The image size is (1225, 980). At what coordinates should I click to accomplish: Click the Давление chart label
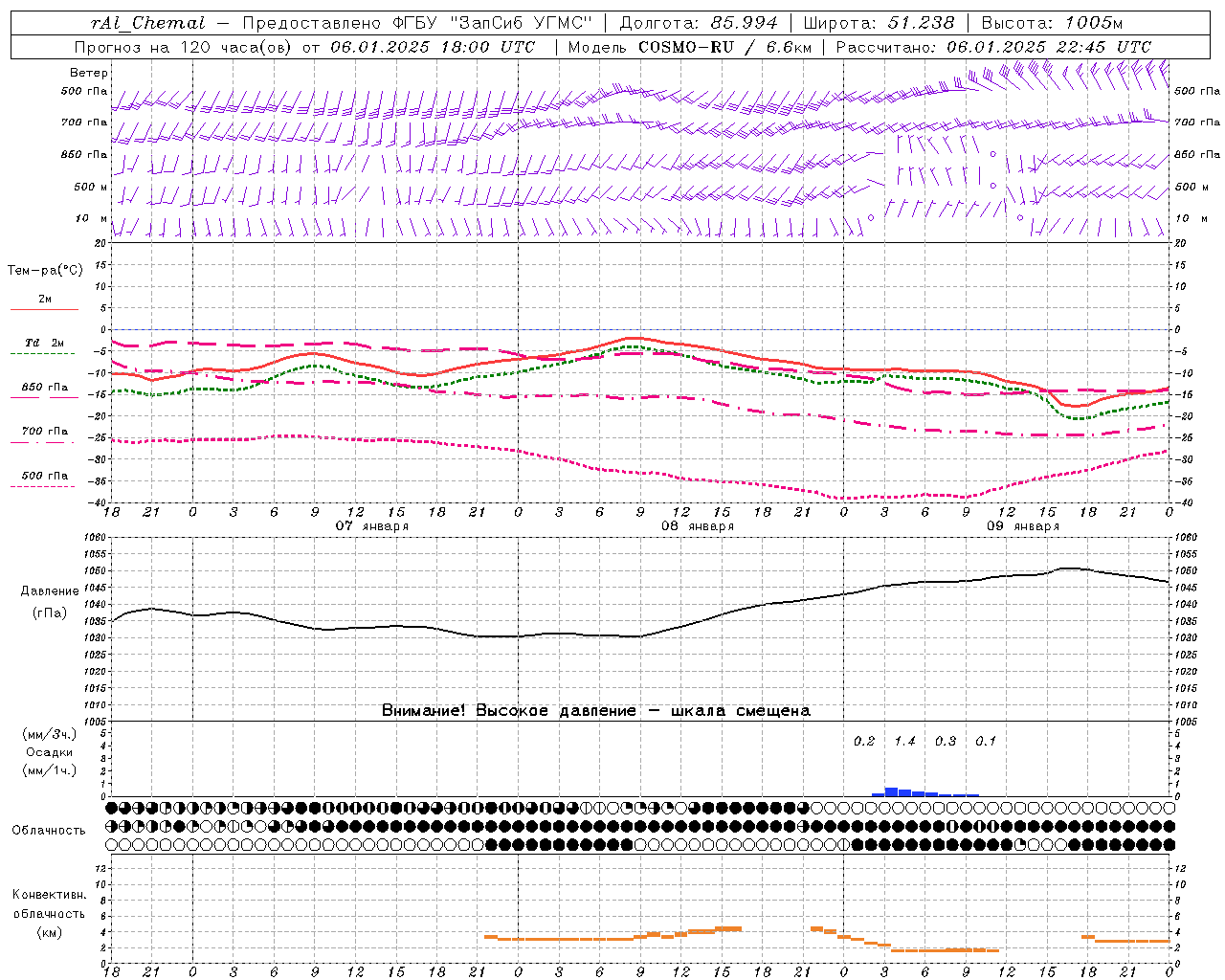click(x=50, y=591)
